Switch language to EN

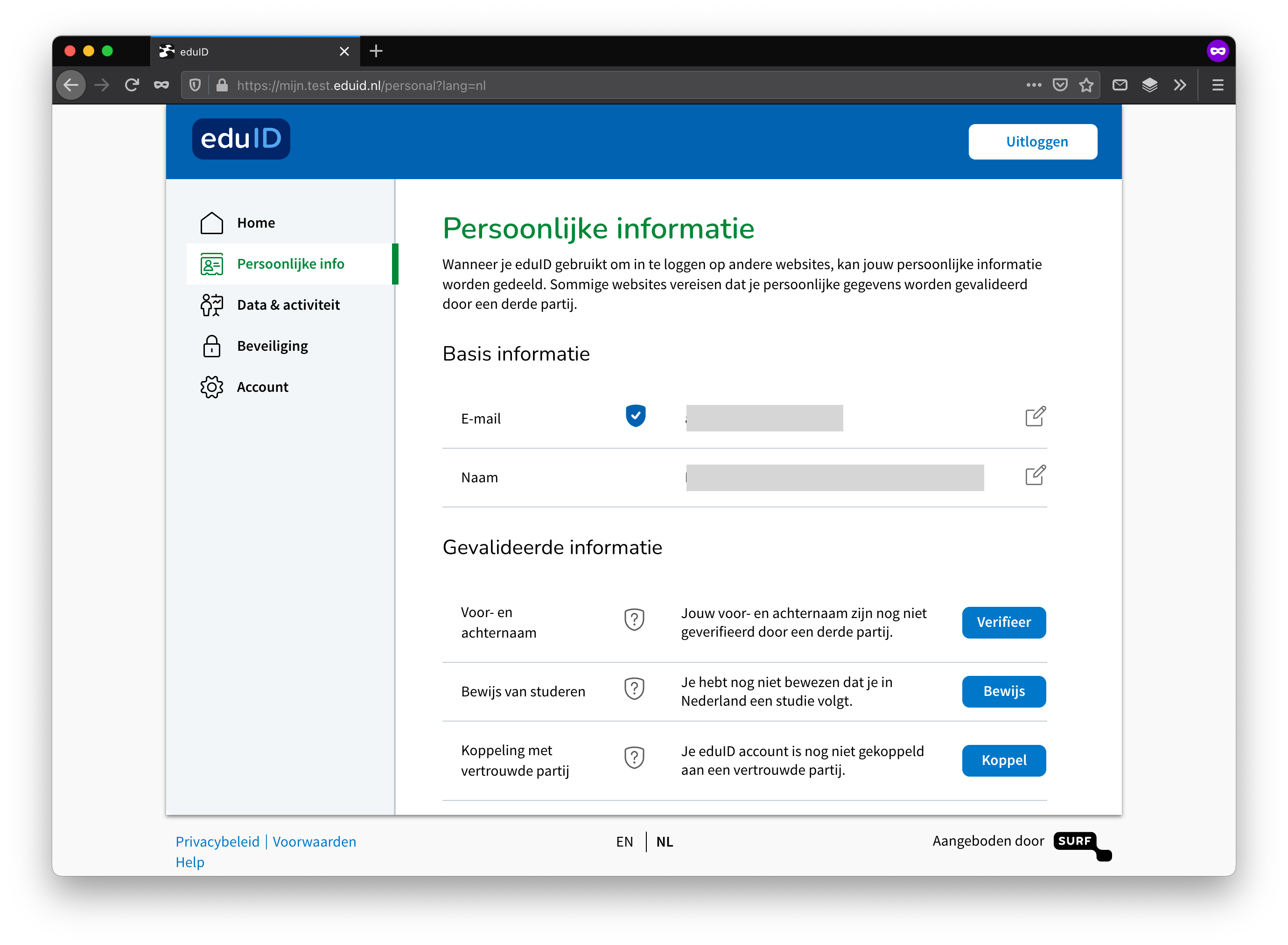pos(624,841)
